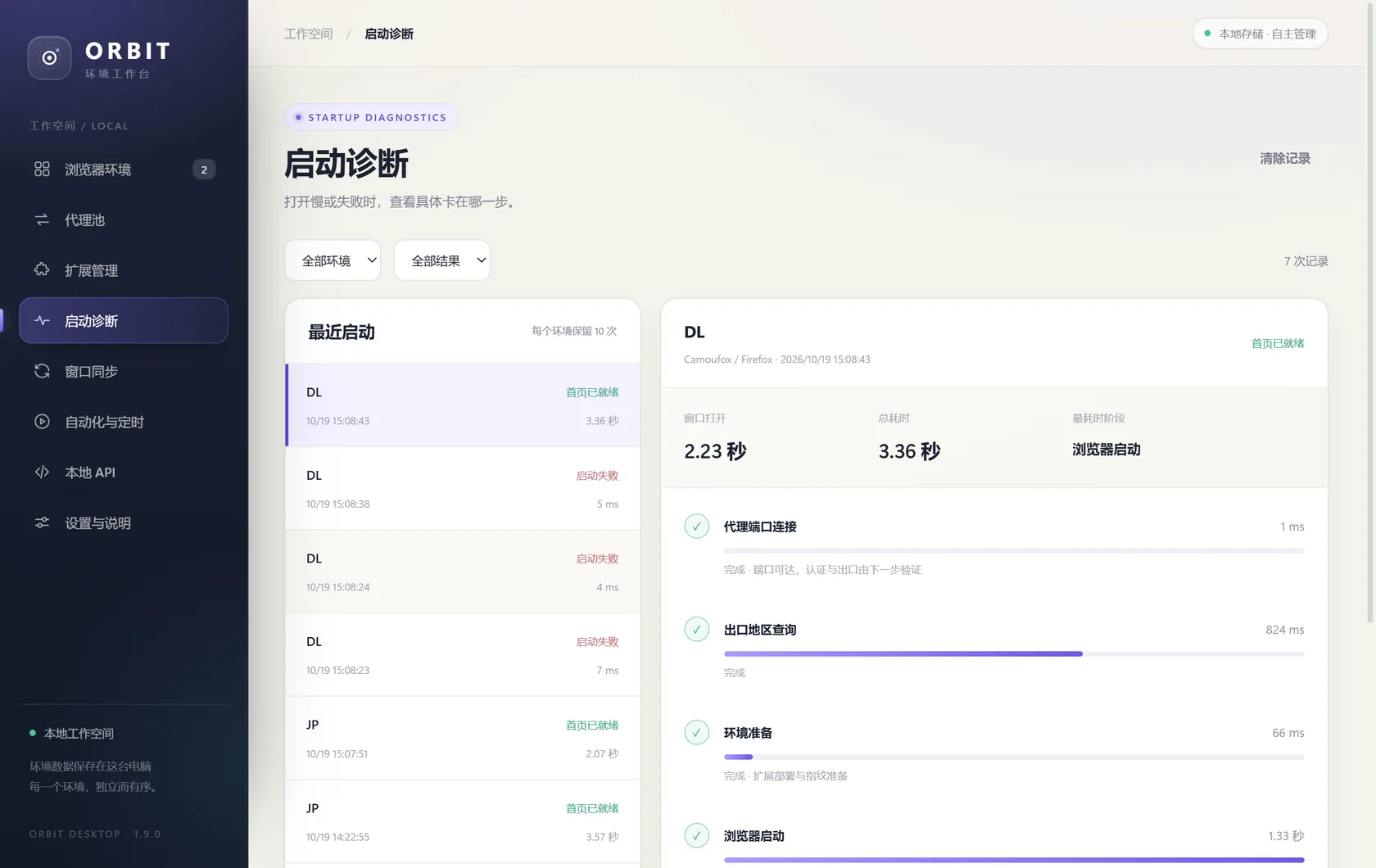
Task: Click the 代理端口连接 checkmark icon
Action: coord(696,527)
